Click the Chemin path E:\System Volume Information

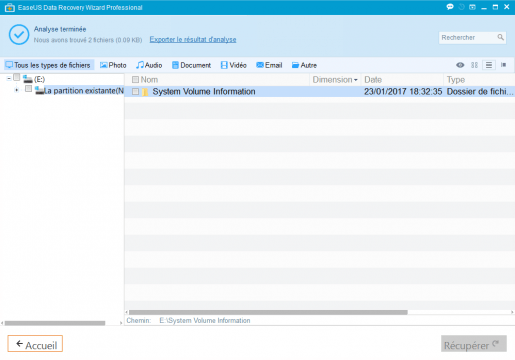[x=205, y=321]
